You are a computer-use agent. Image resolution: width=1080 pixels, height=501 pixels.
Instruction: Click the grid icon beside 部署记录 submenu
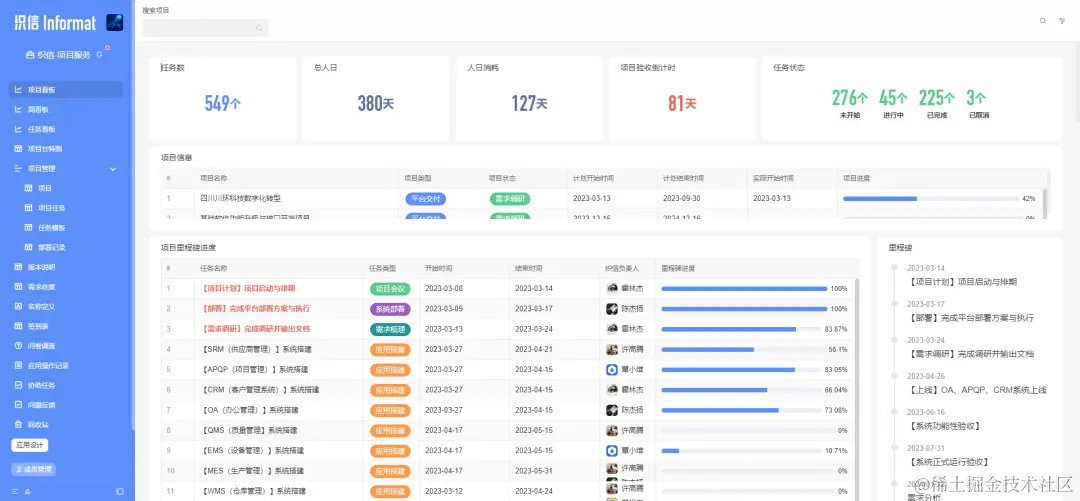(x=29, y=247)
